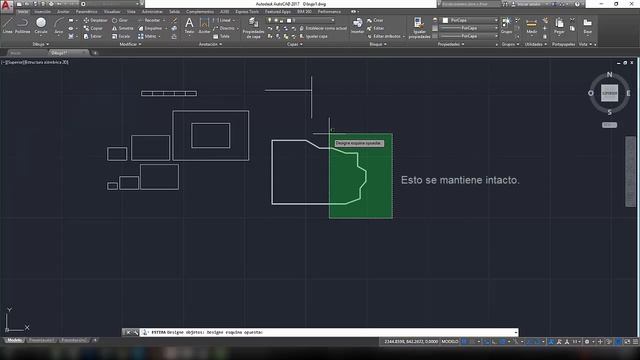
Task: Toggle the MODELO space button
Action: point(450,342)
